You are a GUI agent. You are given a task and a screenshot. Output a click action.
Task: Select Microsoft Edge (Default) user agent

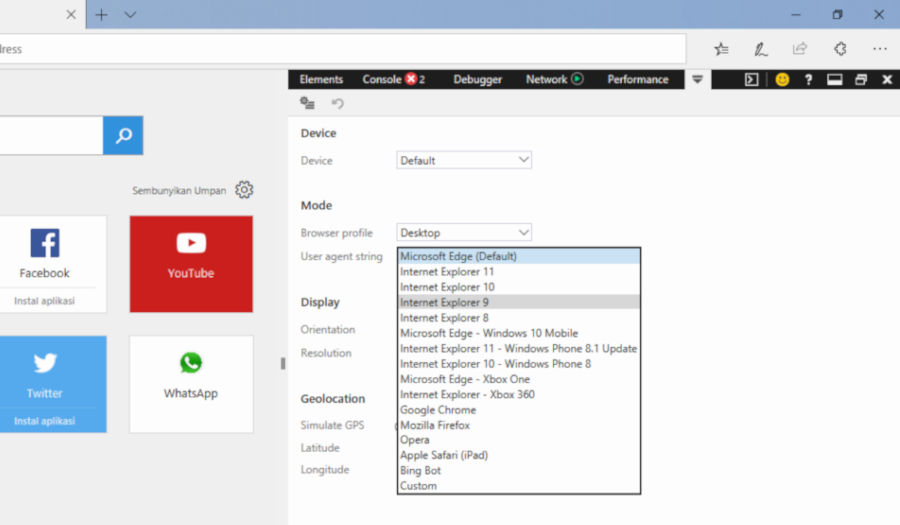click(519, 256)
